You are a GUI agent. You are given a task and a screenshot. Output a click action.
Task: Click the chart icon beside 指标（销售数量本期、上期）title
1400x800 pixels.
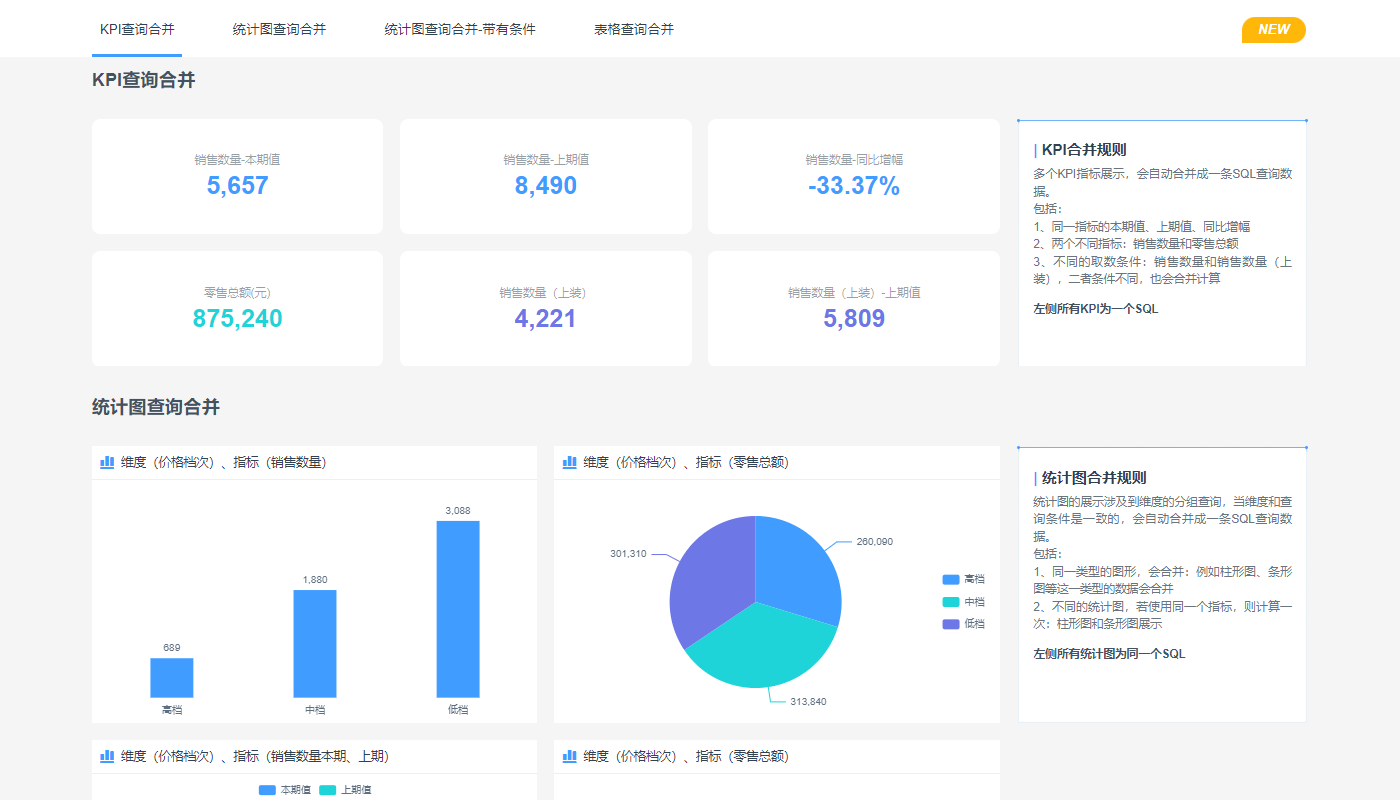(x=107, y=756)
